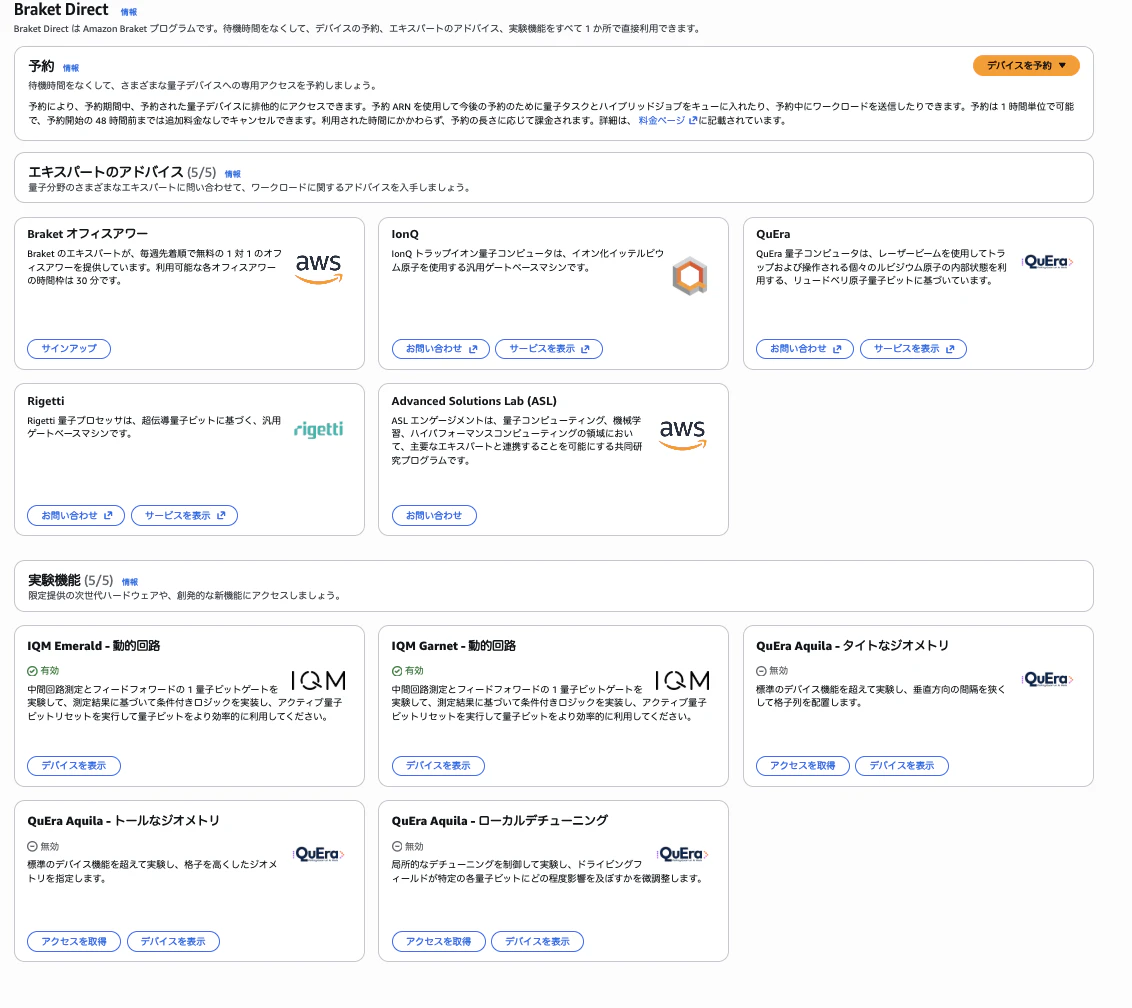Click the 情報 link beside 実験機能
1132x1008 pixels.
pos(130,582)
